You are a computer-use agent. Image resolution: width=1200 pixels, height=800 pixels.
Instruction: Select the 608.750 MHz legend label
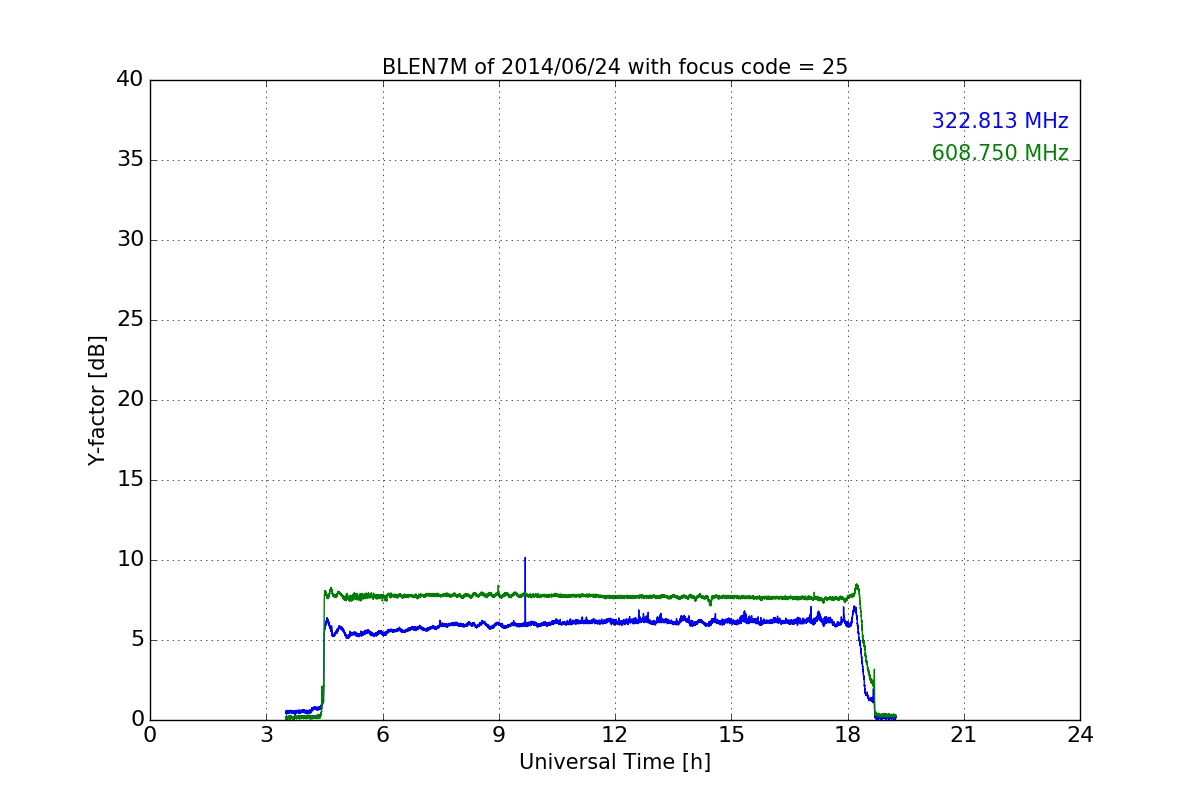coord(1000,153)
